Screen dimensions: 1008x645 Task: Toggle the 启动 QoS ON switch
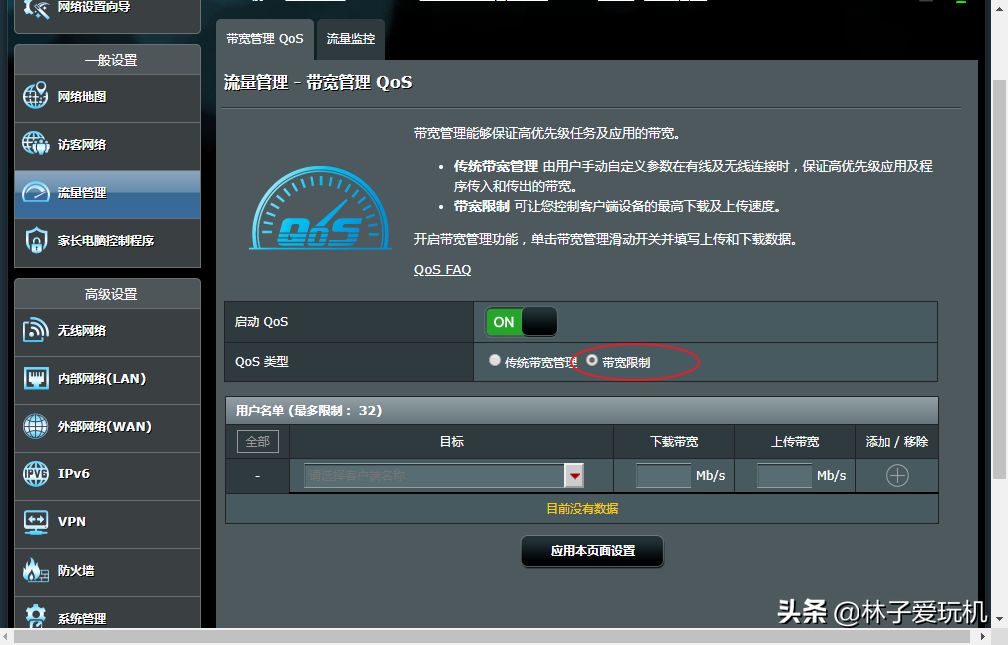point(521,322)
